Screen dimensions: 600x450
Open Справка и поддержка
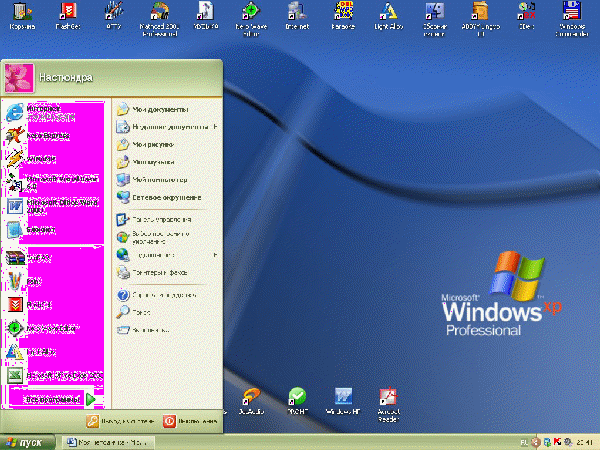click(167, 295)
